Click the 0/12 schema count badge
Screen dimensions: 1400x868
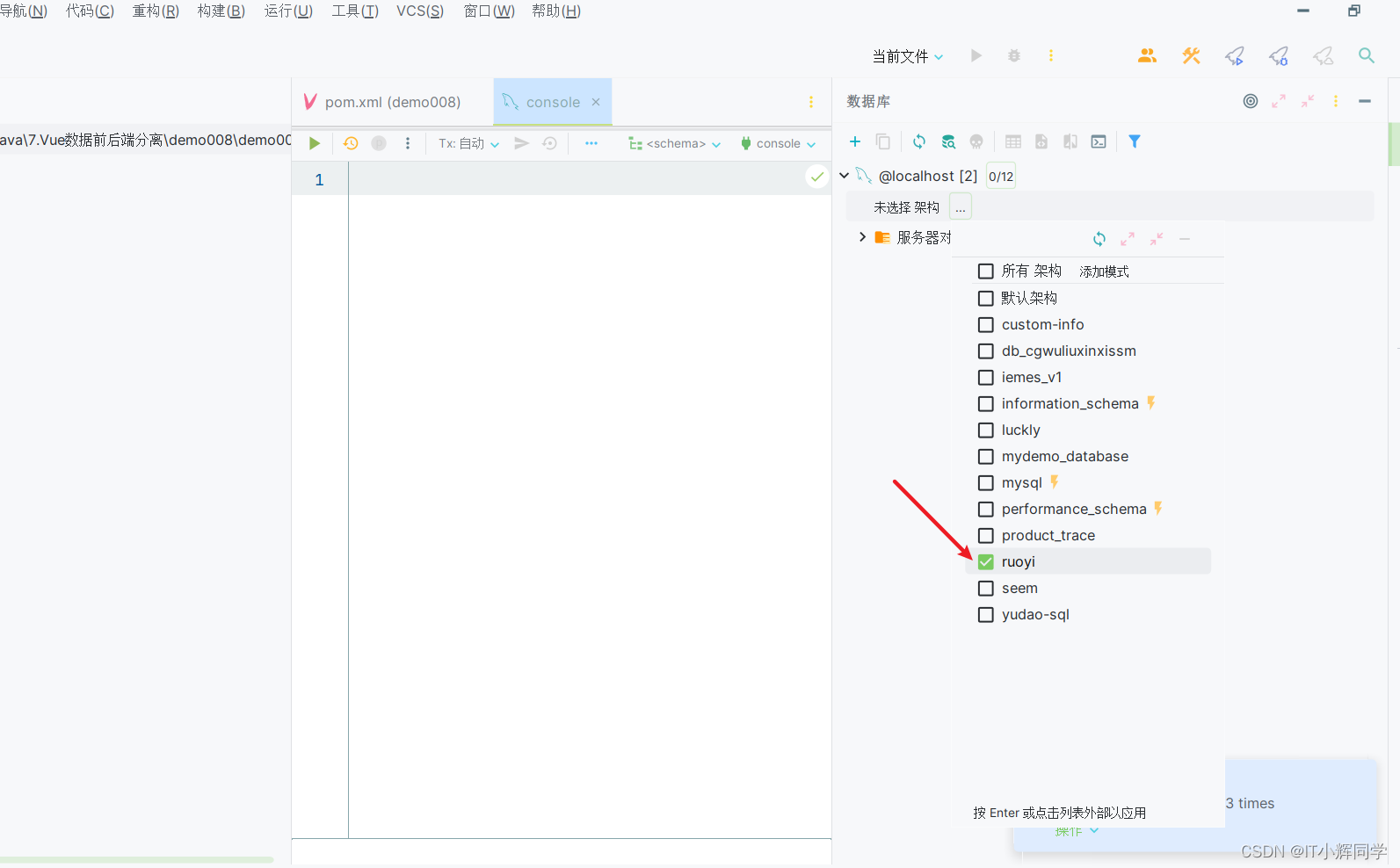(1001, 177)
